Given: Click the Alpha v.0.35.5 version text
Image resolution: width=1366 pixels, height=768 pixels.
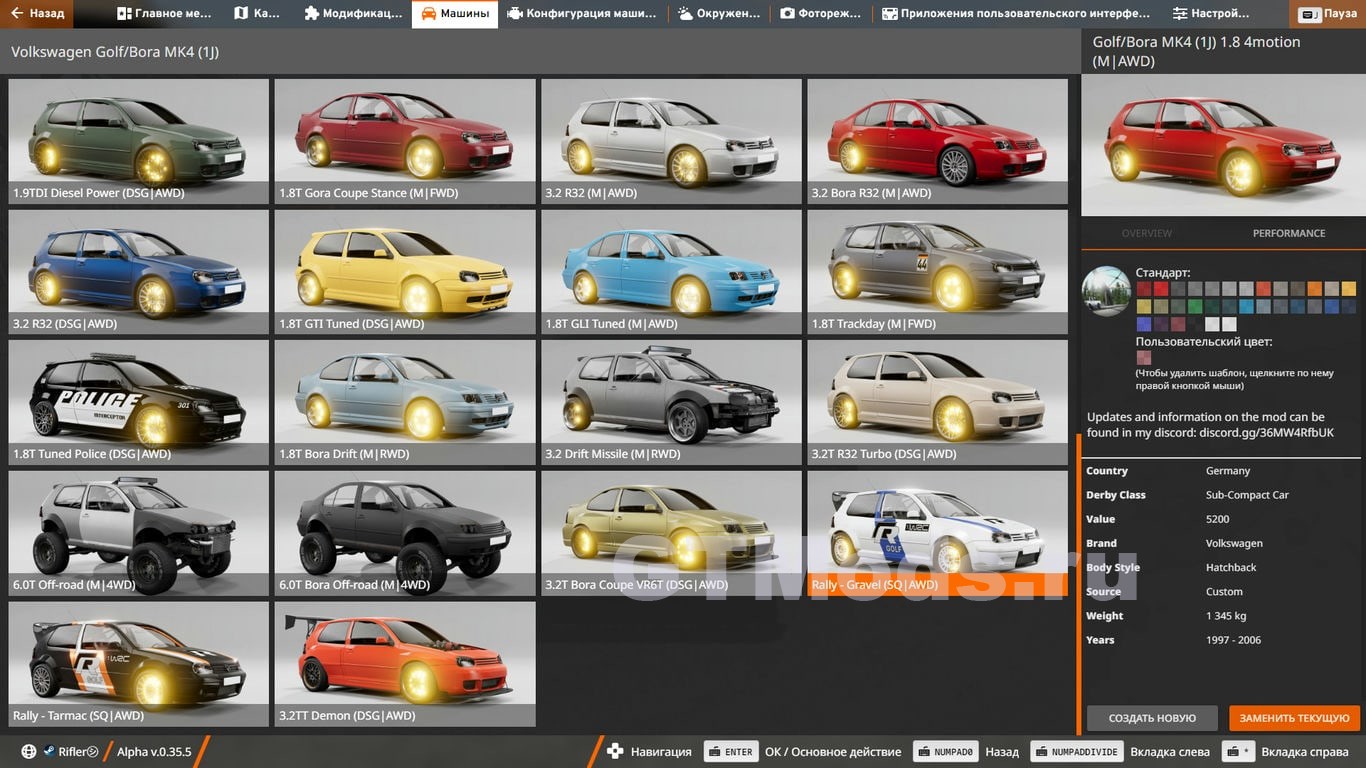Looking at the screenshot, I should (154, 752).
